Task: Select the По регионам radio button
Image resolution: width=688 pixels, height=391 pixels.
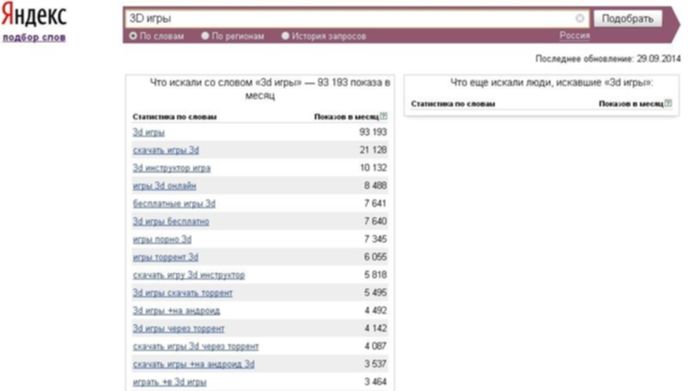Action: [x=205, y=36]
